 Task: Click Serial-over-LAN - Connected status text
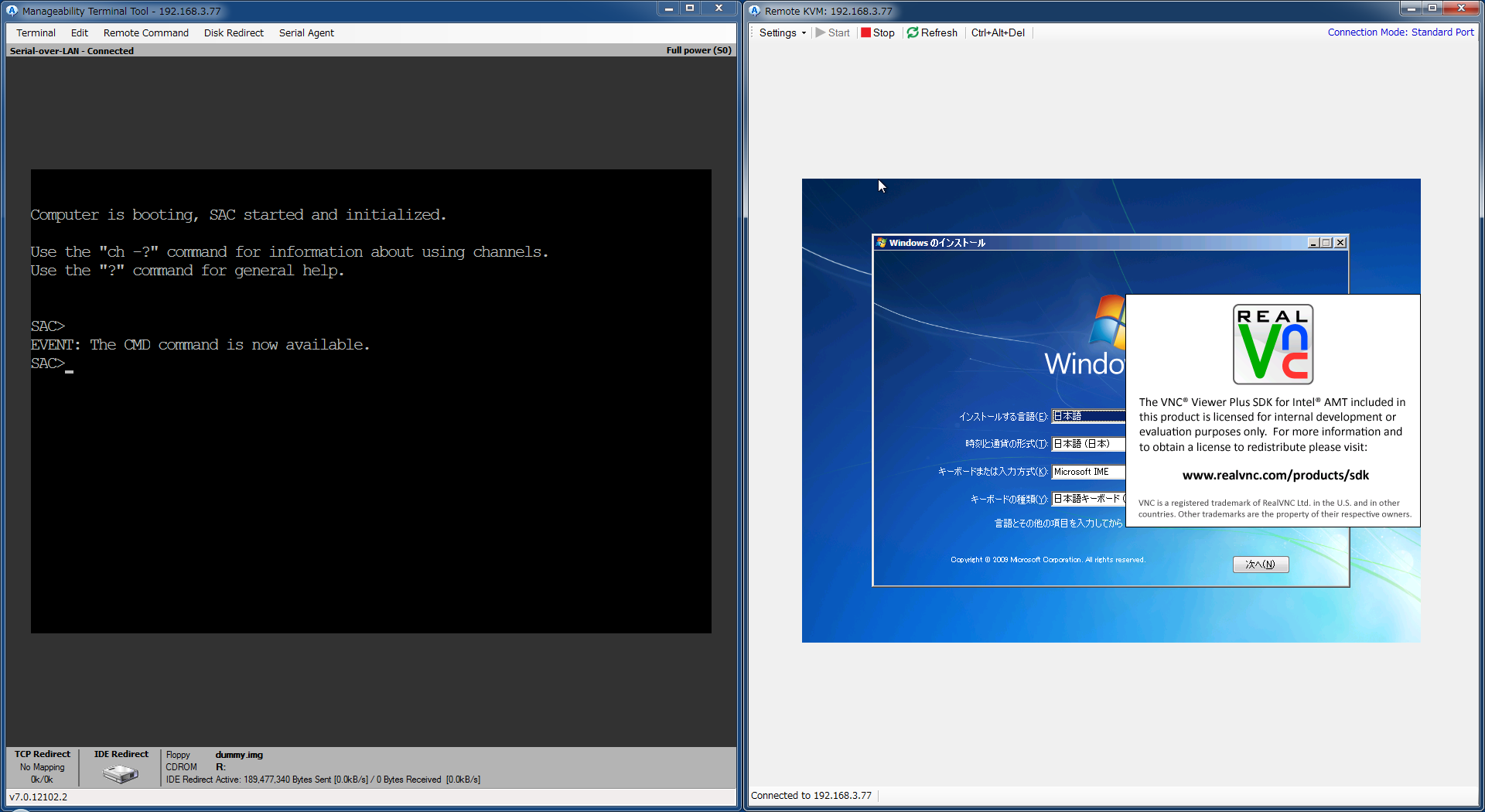click(x=72, y=51)
